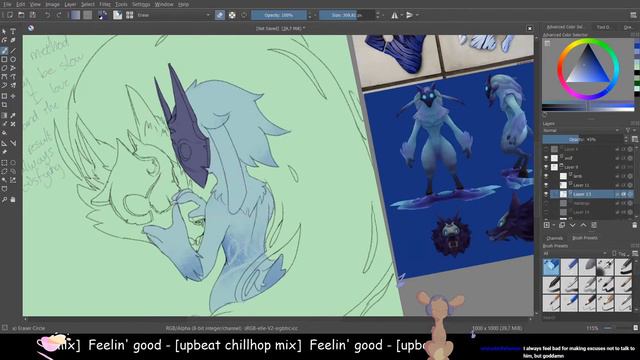Move the selected layer down
The width and height of the screenshot is (640, 360).
[573, 225]
